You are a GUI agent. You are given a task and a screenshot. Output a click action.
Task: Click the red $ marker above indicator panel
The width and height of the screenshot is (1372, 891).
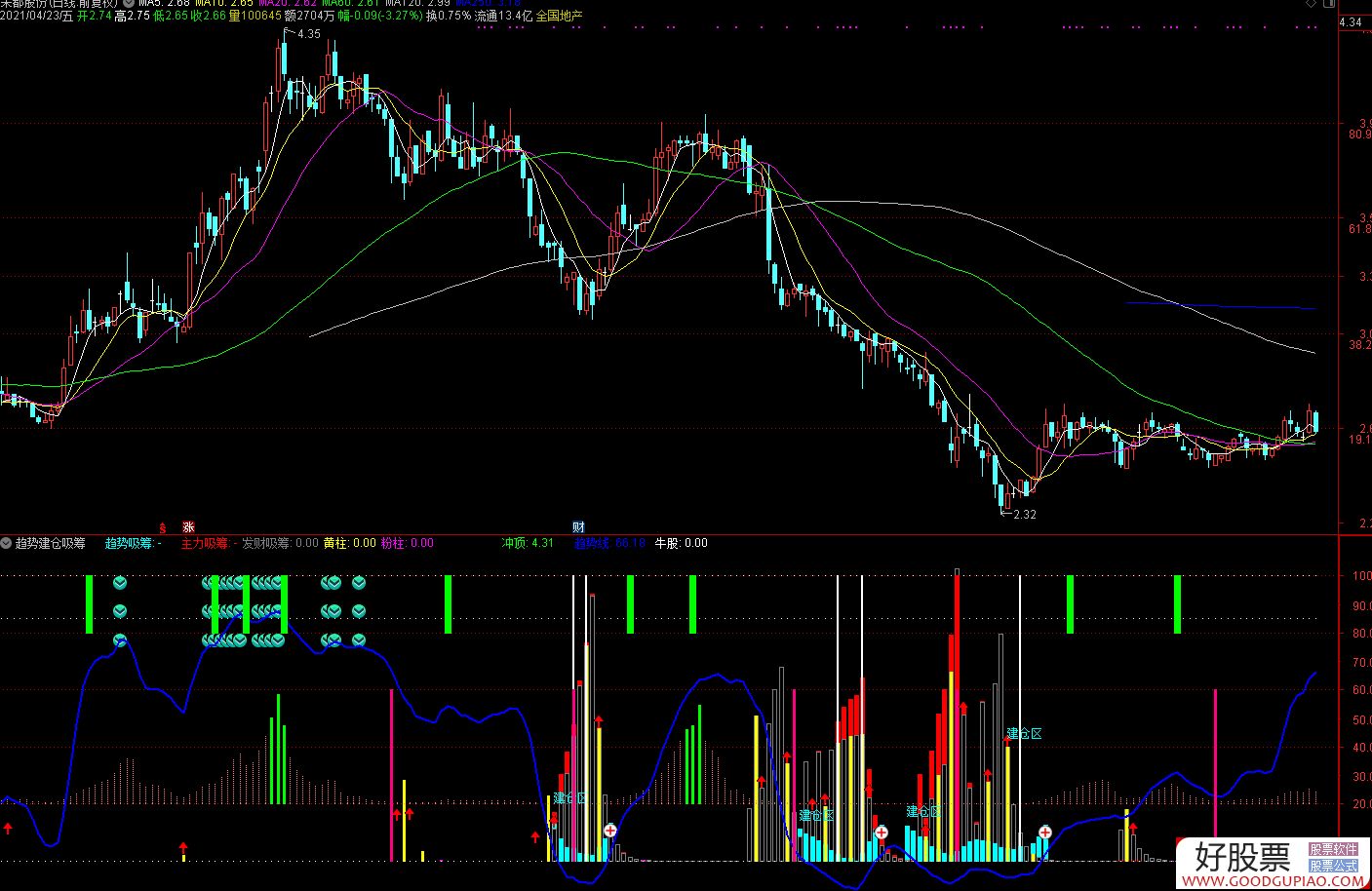[x=163, y=526]
